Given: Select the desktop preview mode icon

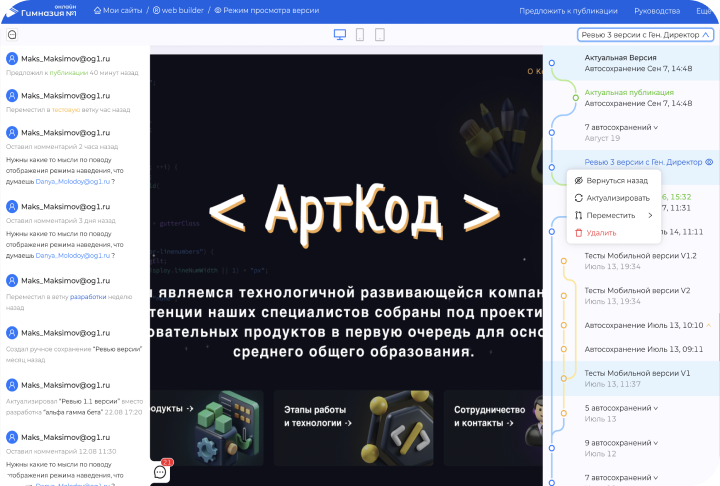Looking at the screenshot, I should point(340,35).
